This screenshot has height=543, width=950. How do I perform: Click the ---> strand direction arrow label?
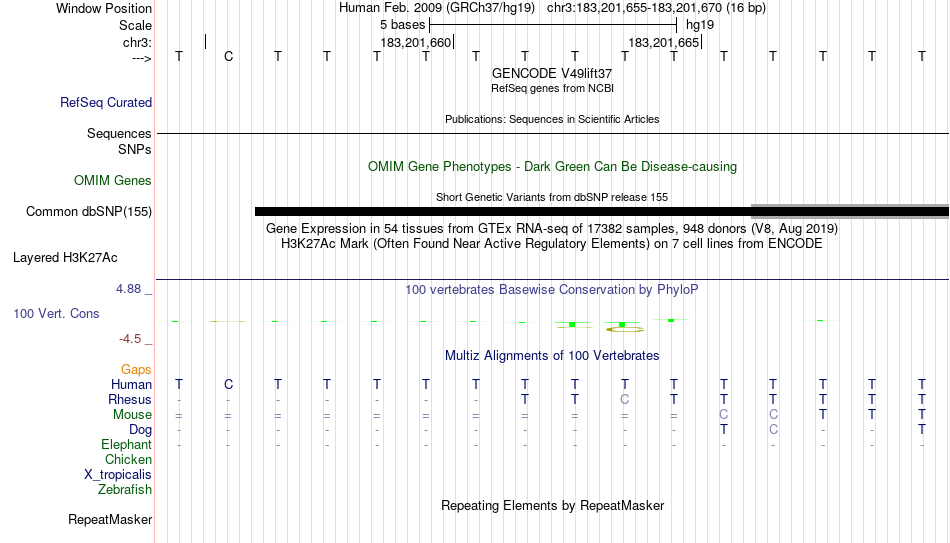click(141, 58)
